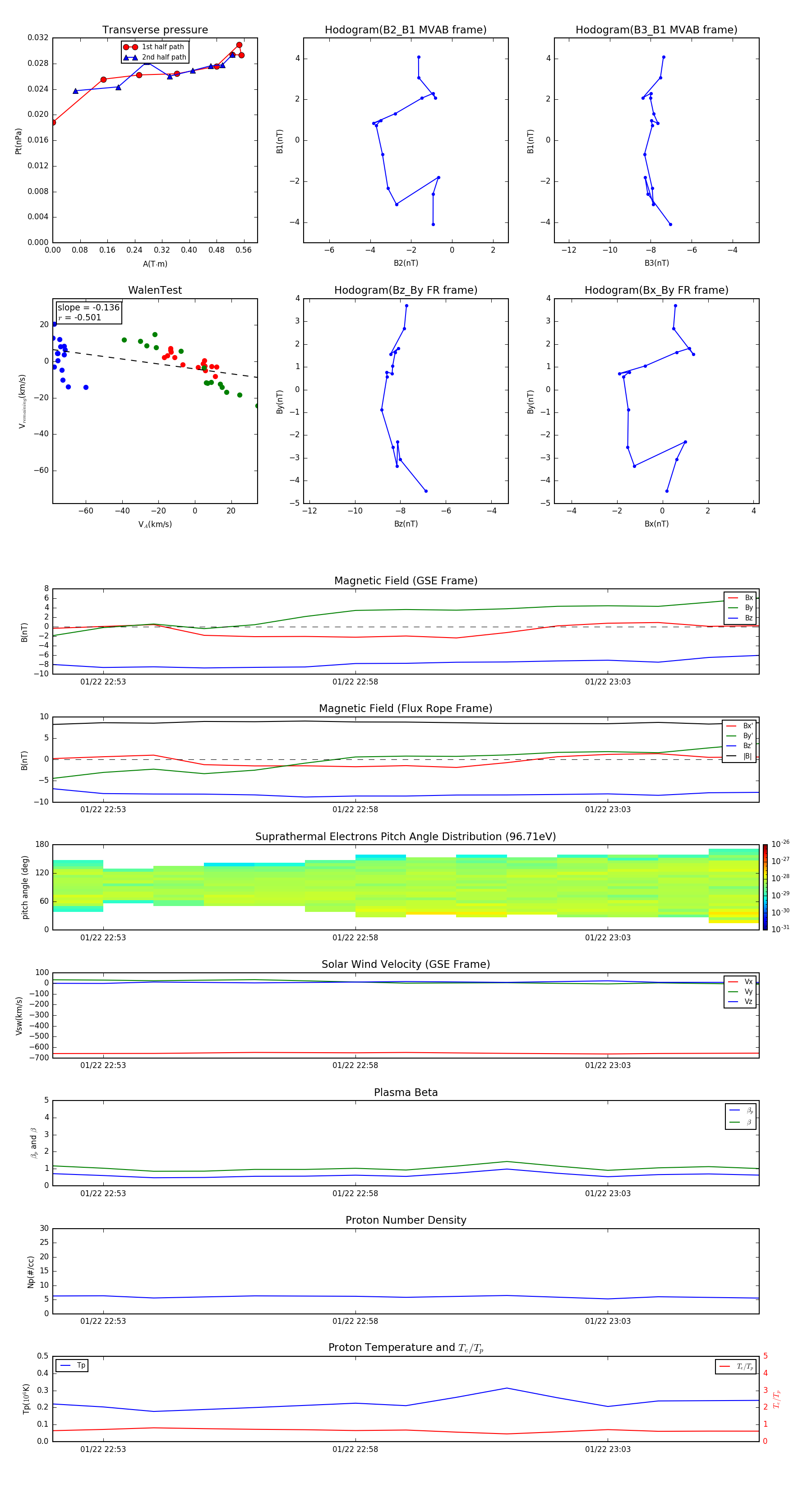The height and width of the screenshot is (1489, 812).
Task: Select the Te/Tp legend entry in temperature panel
Action: click(736, 1366)
